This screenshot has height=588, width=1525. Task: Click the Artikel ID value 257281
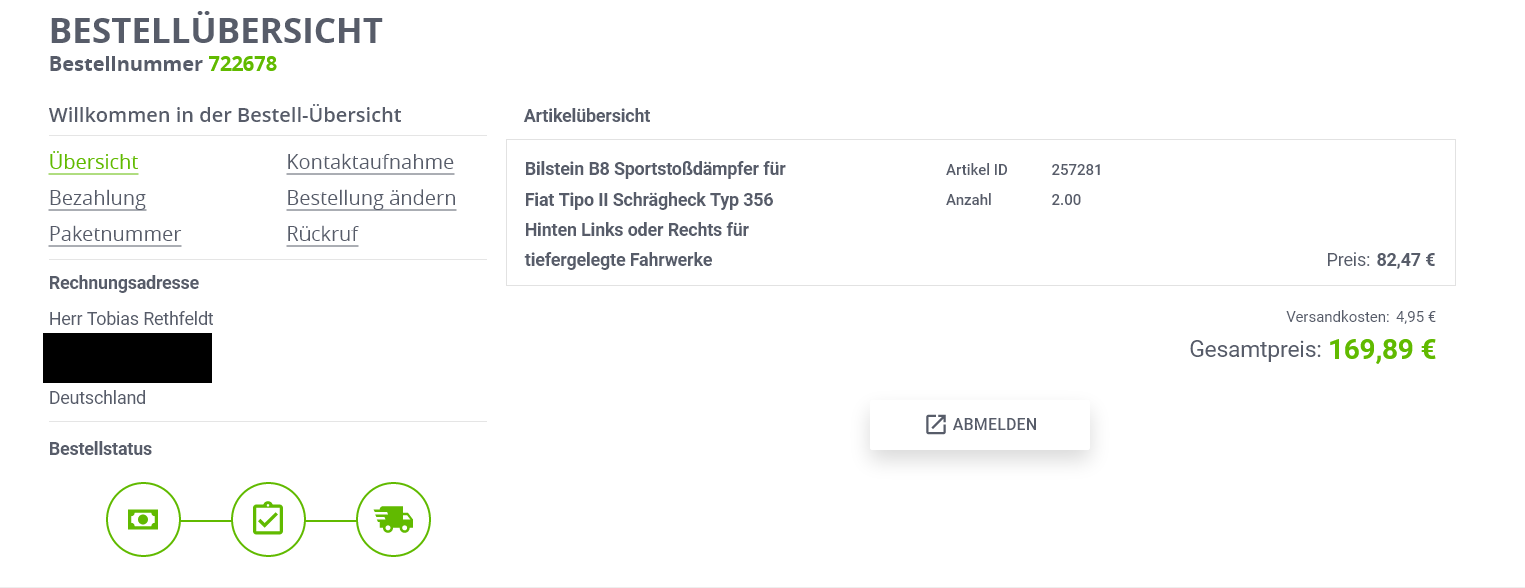point(1076,170)
